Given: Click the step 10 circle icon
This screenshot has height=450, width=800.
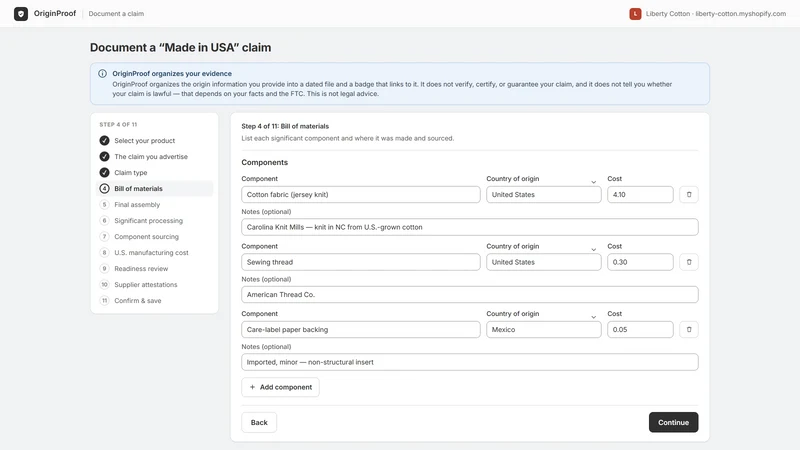Looking at the screenshot, I should tap(104, 285).
